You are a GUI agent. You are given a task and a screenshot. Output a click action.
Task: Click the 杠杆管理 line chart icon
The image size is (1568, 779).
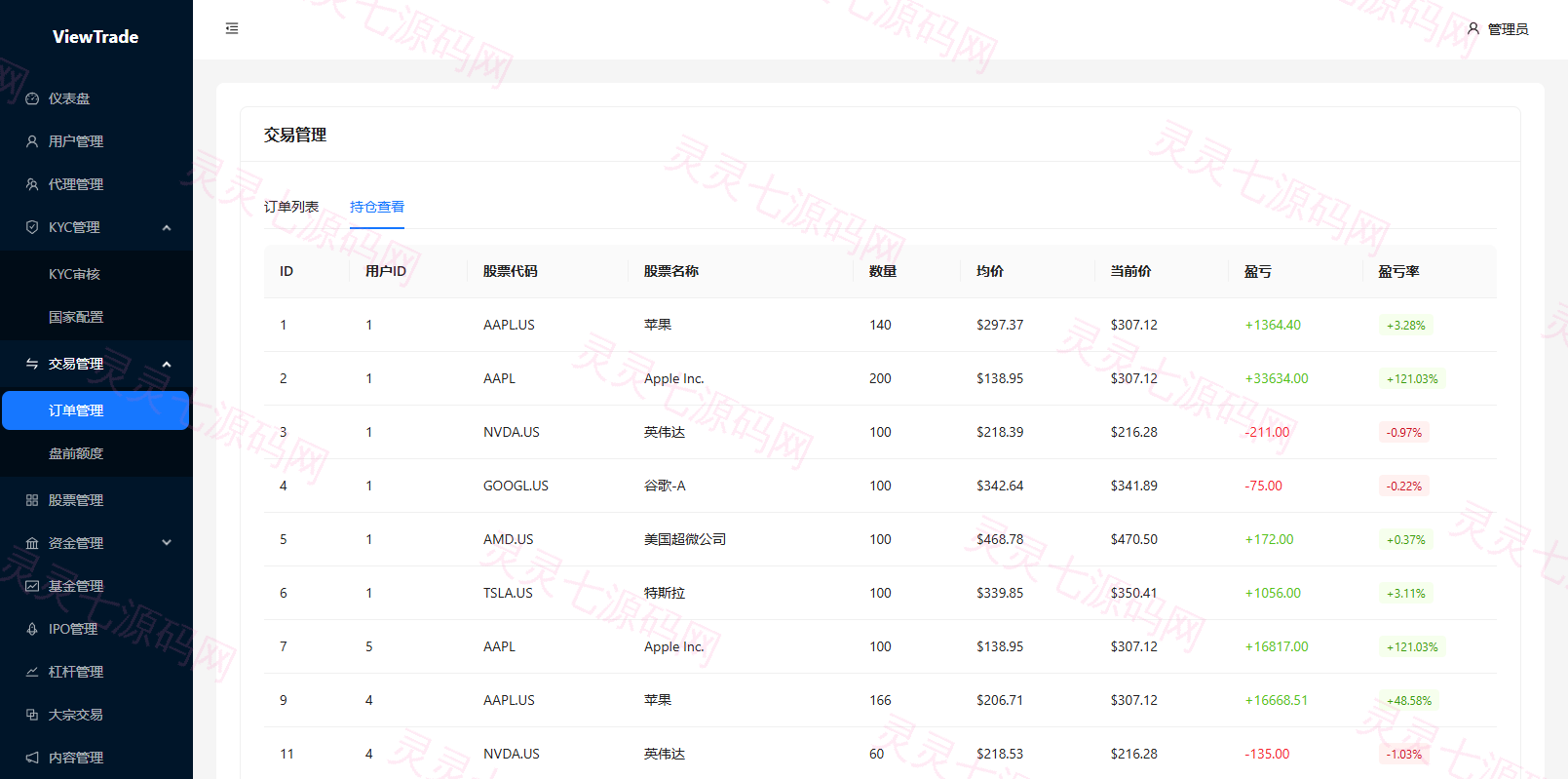coord(32,672)
